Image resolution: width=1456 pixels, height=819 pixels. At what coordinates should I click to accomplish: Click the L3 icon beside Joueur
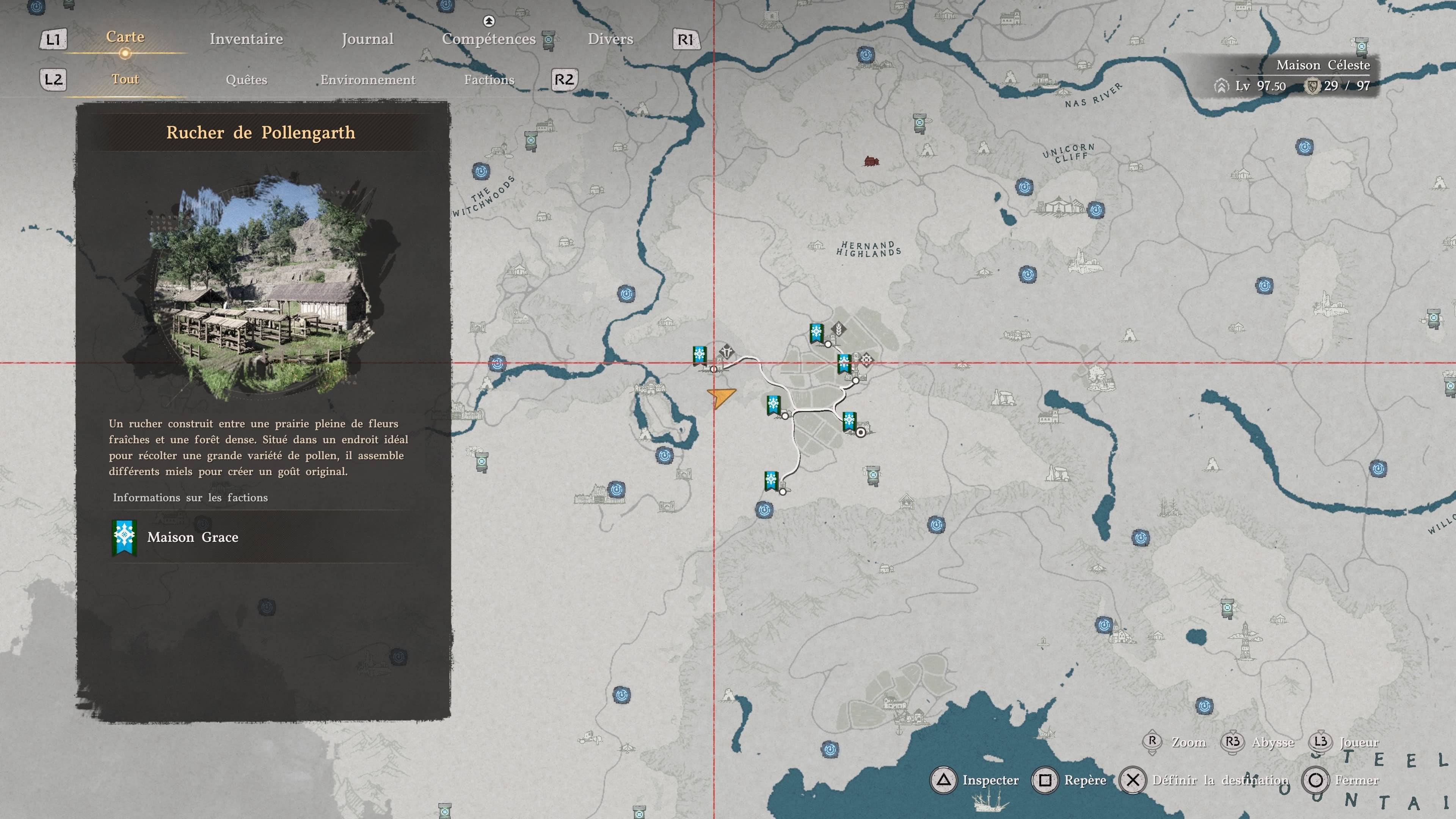1320,742
